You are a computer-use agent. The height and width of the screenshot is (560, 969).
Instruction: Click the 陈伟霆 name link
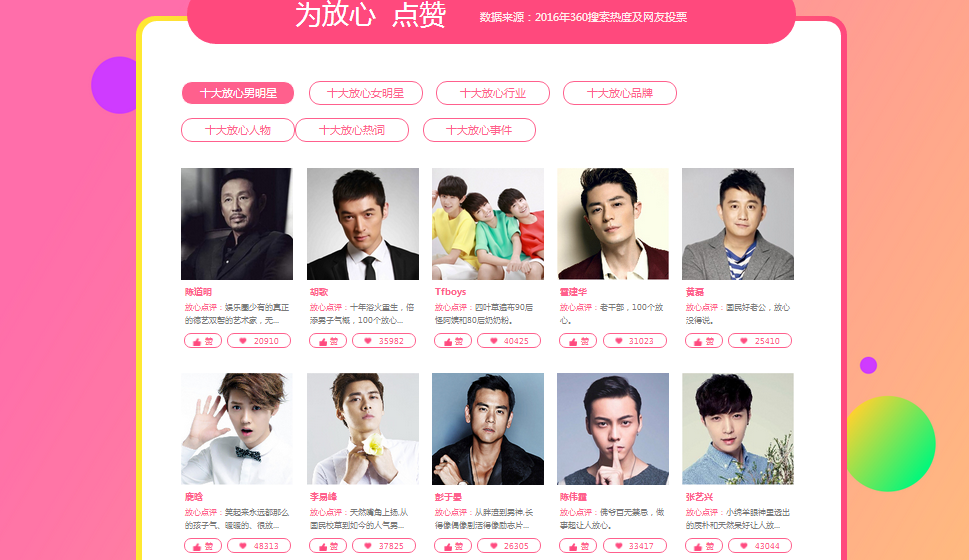click(573, 497)
